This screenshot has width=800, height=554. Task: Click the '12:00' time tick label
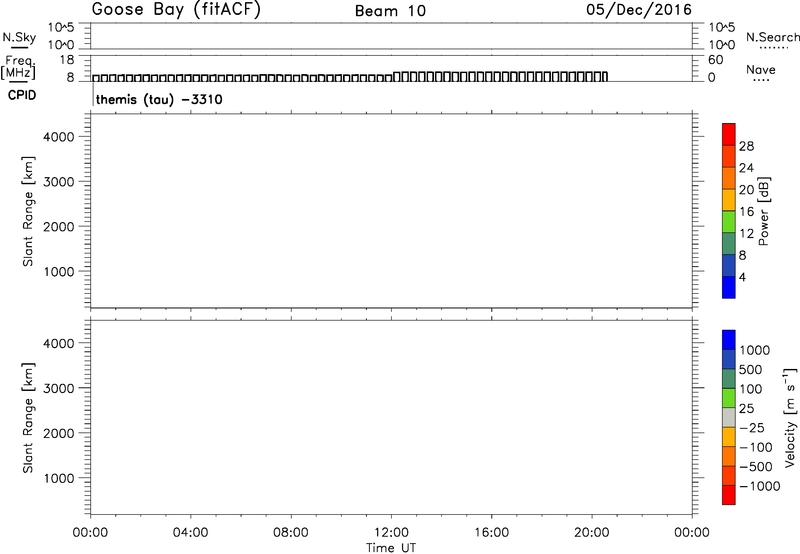click(x=391, y=533)
